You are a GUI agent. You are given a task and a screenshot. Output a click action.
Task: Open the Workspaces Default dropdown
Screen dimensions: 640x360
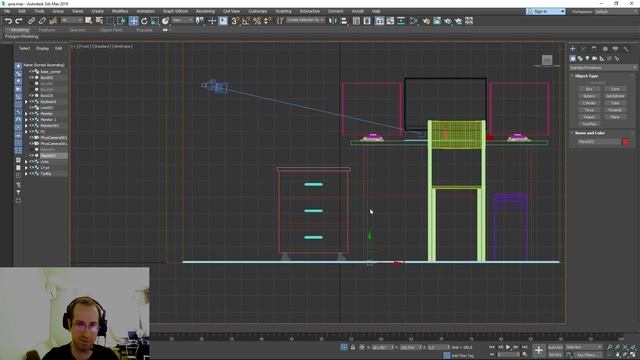point(615,12)
